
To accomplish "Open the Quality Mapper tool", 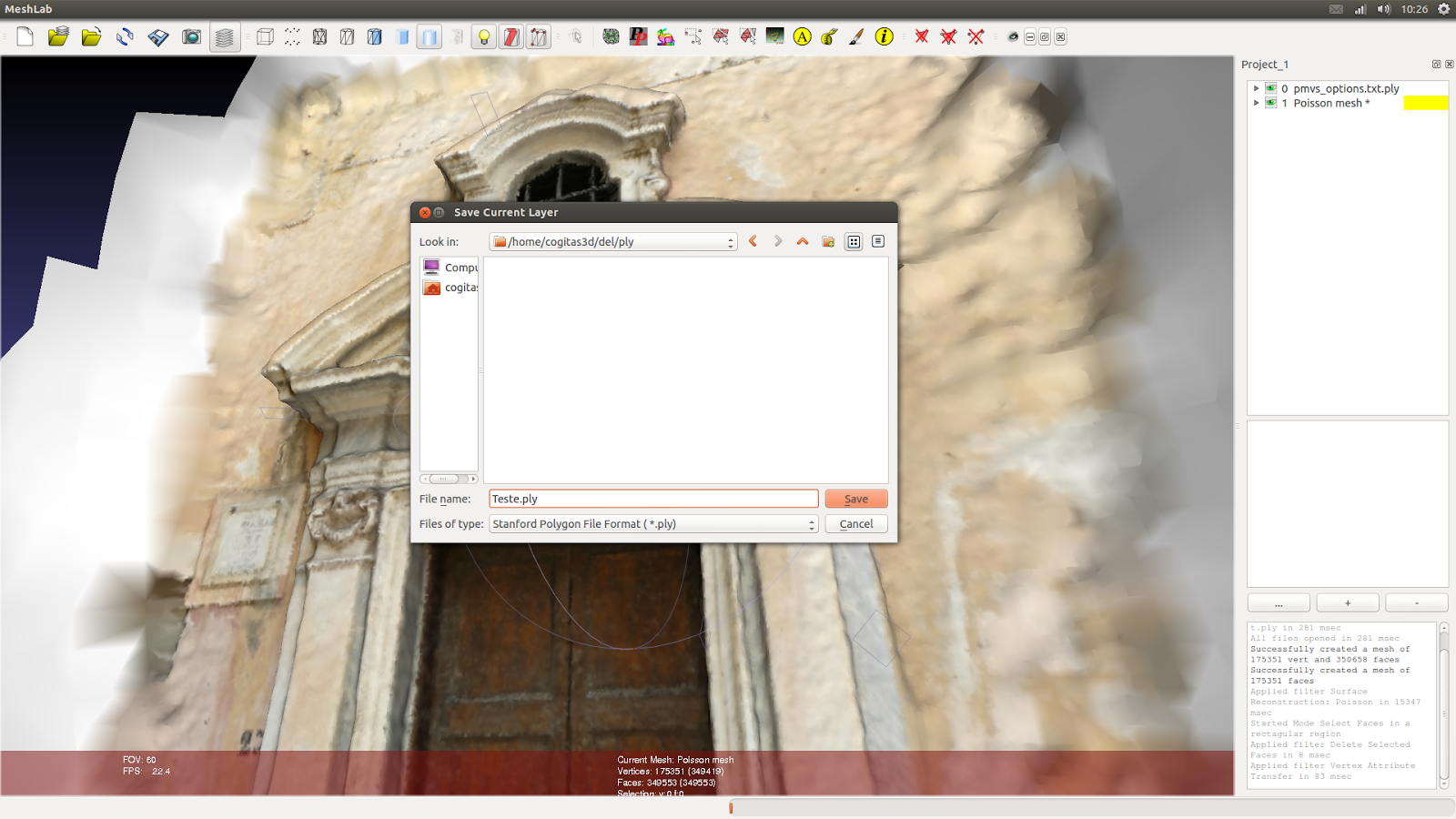I will 774,36.
